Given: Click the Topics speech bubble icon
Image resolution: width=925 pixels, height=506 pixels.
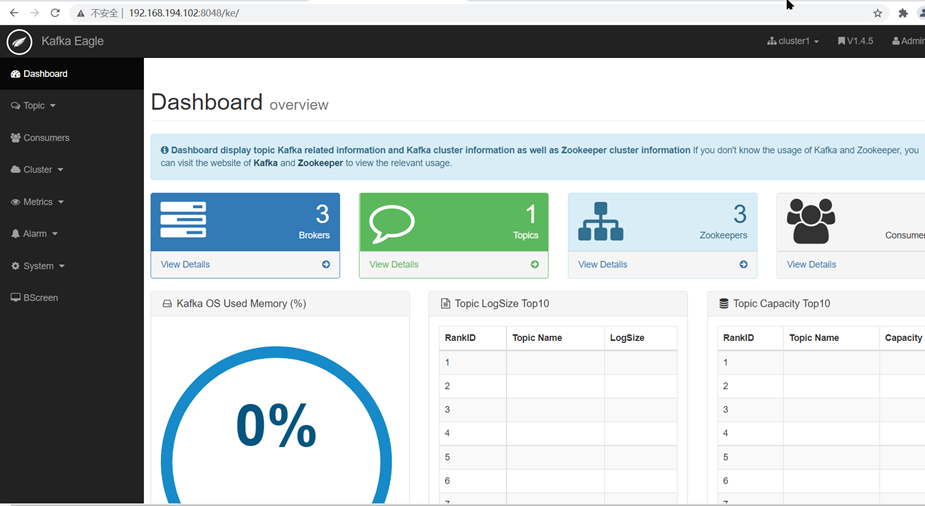Looking at the screenshot, I should point(392,224).
